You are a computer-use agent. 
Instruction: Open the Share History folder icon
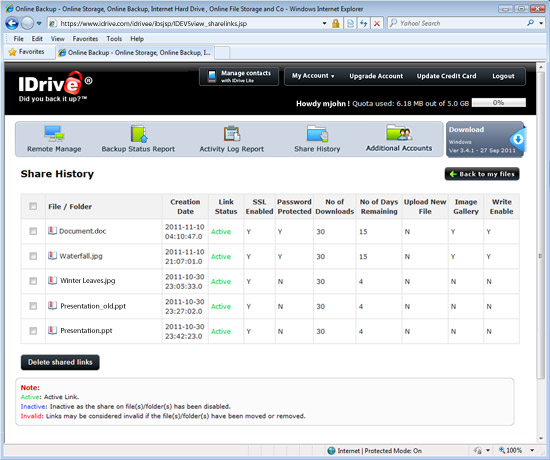point(317,133)
